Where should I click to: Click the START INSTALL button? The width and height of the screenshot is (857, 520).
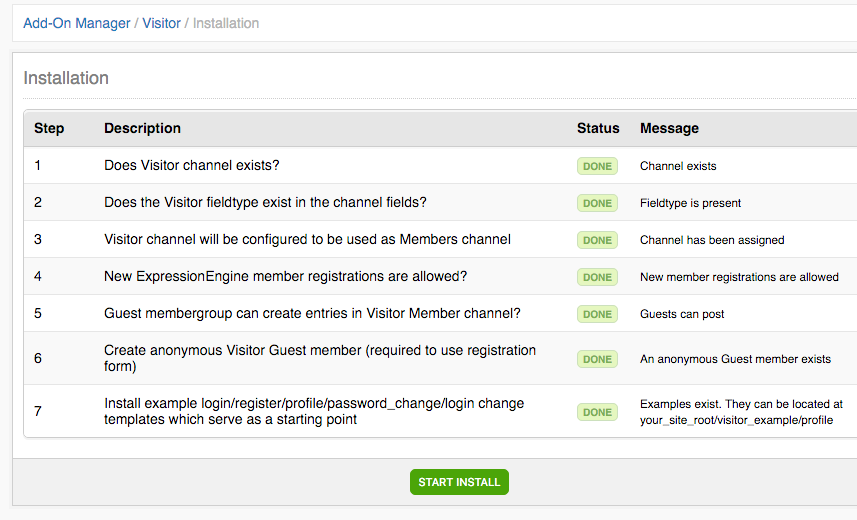click(459, 482)
